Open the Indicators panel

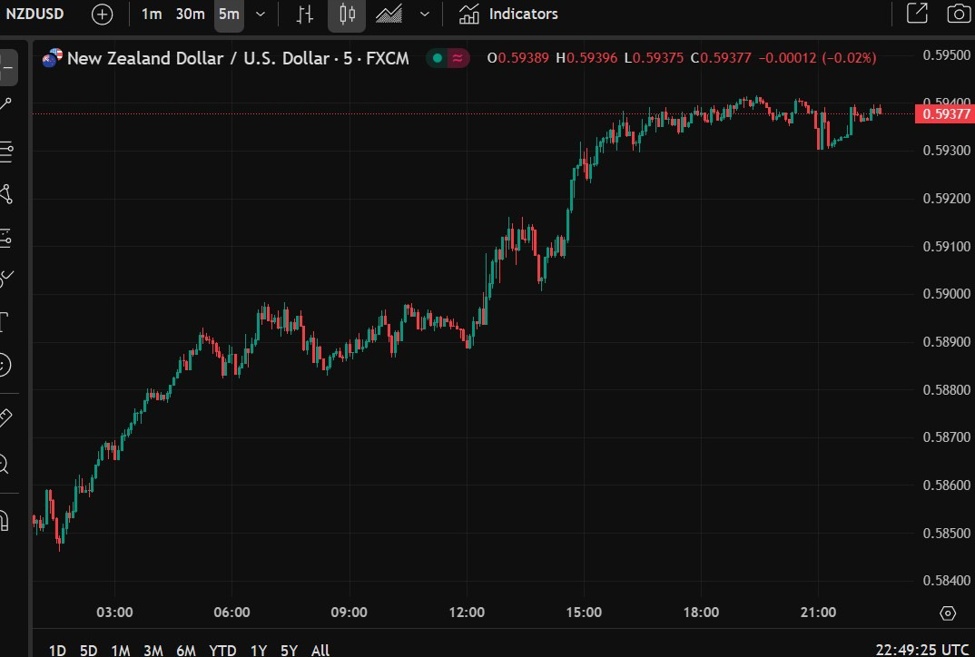click(x=508, y=14)
